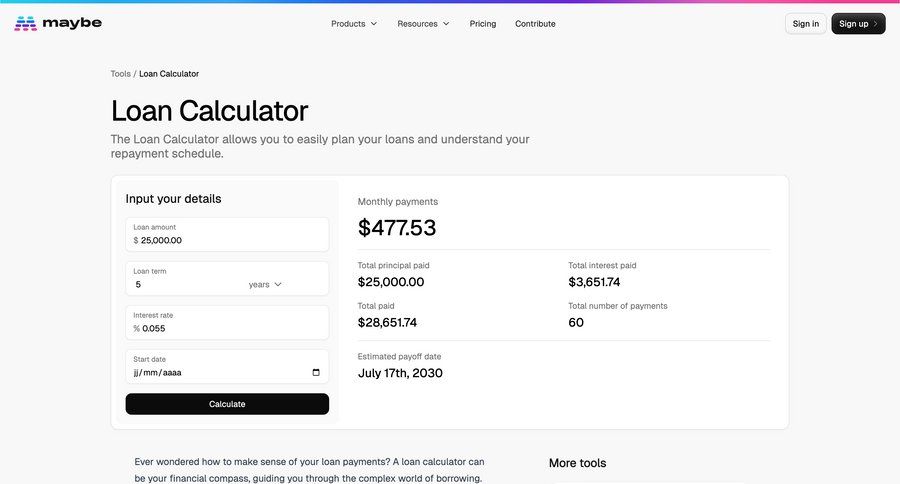900x484 pixels.
Task: Click the chevron beside Resources
Action: tap(446, 24)
